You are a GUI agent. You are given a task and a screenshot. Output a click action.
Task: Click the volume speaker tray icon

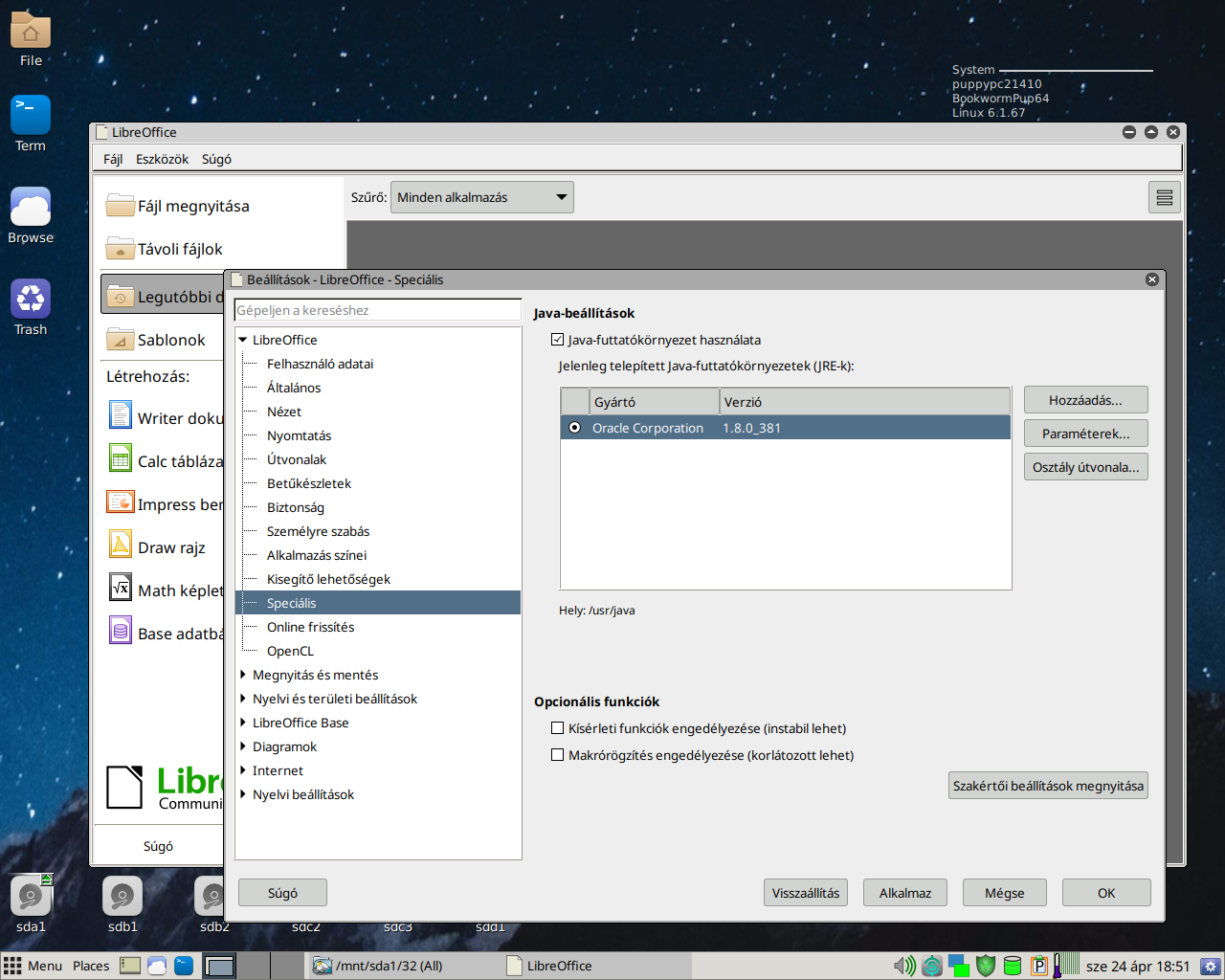[x=903, y=966]
